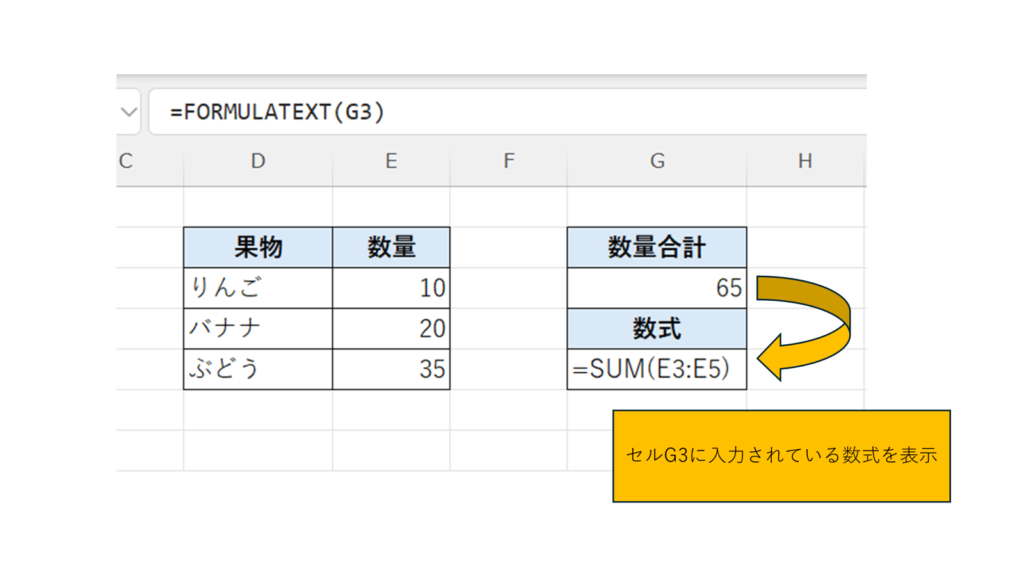Open the Name Box dropdown chevron
Screen dimensions: 1024x576
[128, 112]
